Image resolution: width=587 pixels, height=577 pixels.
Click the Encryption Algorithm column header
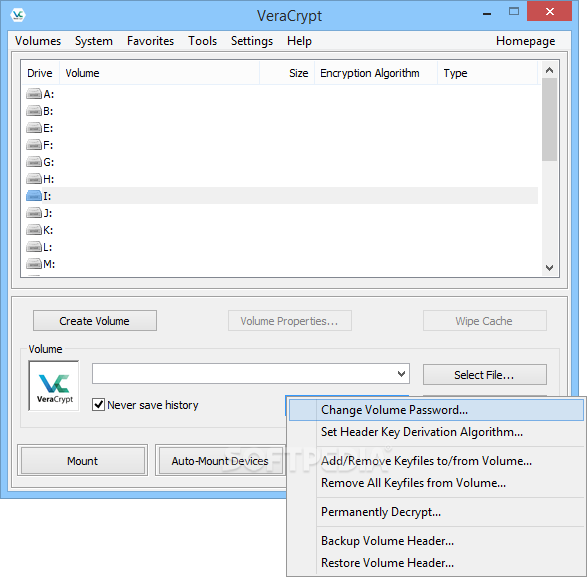point(376,73)
